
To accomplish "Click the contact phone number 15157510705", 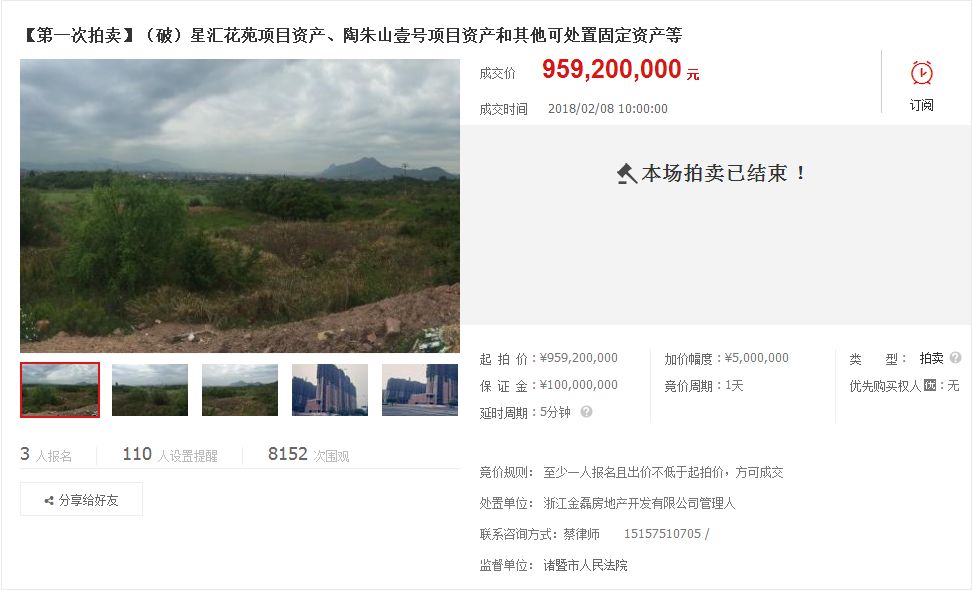I will [x=662, y=534].
